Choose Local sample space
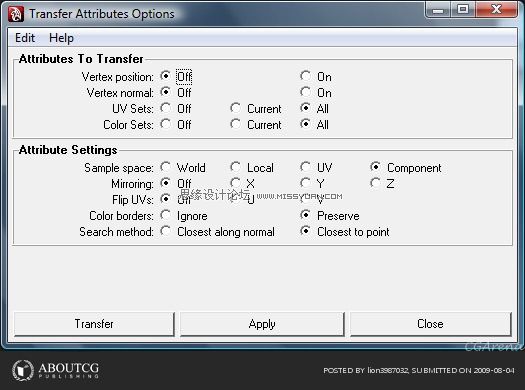 click(x=235, y=167)
